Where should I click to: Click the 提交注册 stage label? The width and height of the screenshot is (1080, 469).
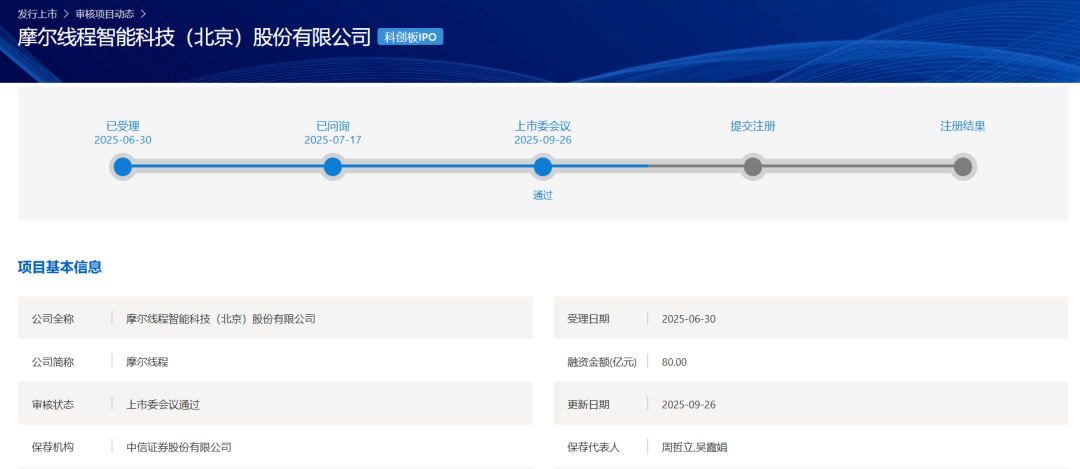(753, 126)
